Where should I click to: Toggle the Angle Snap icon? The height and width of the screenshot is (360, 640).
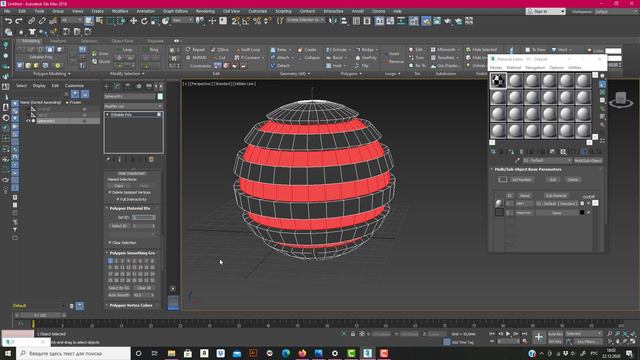pyautogui.click(x=246, y=21)
